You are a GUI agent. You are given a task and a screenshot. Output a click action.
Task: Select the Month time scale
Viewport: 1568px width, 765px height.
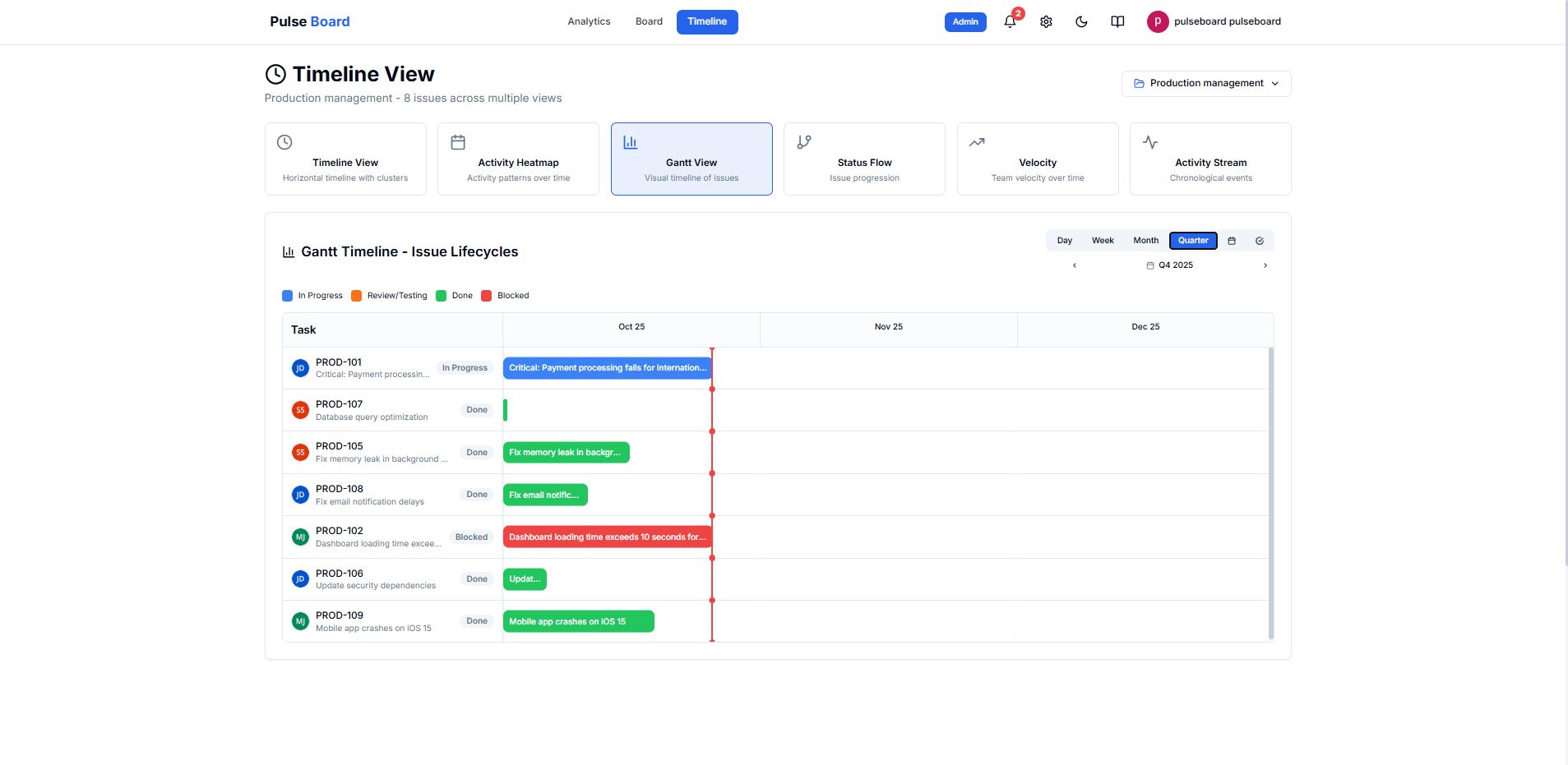point(1145,241)
